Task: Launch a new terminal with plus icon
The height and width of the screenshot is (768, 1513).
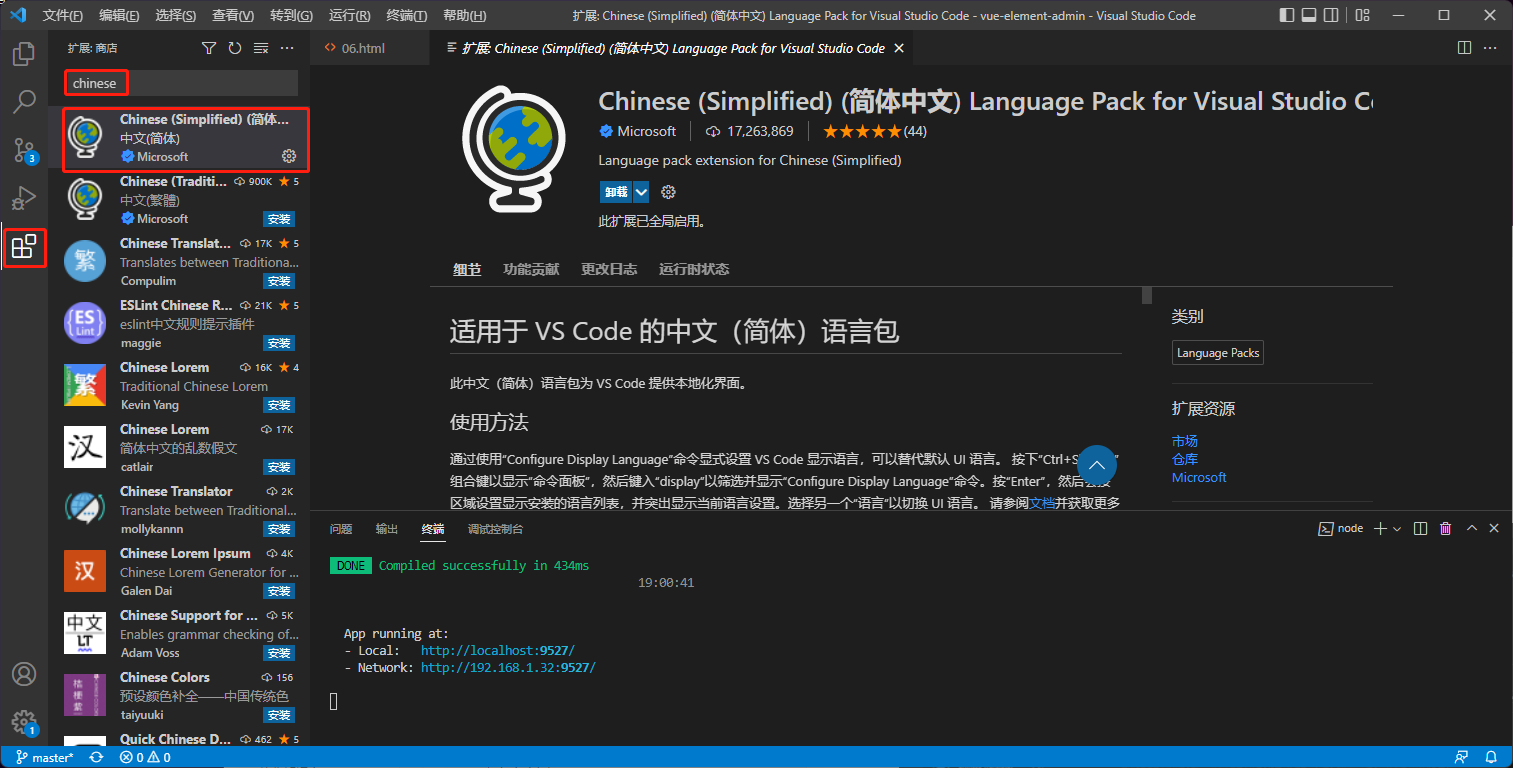Action: click(x=1380, y=528)
